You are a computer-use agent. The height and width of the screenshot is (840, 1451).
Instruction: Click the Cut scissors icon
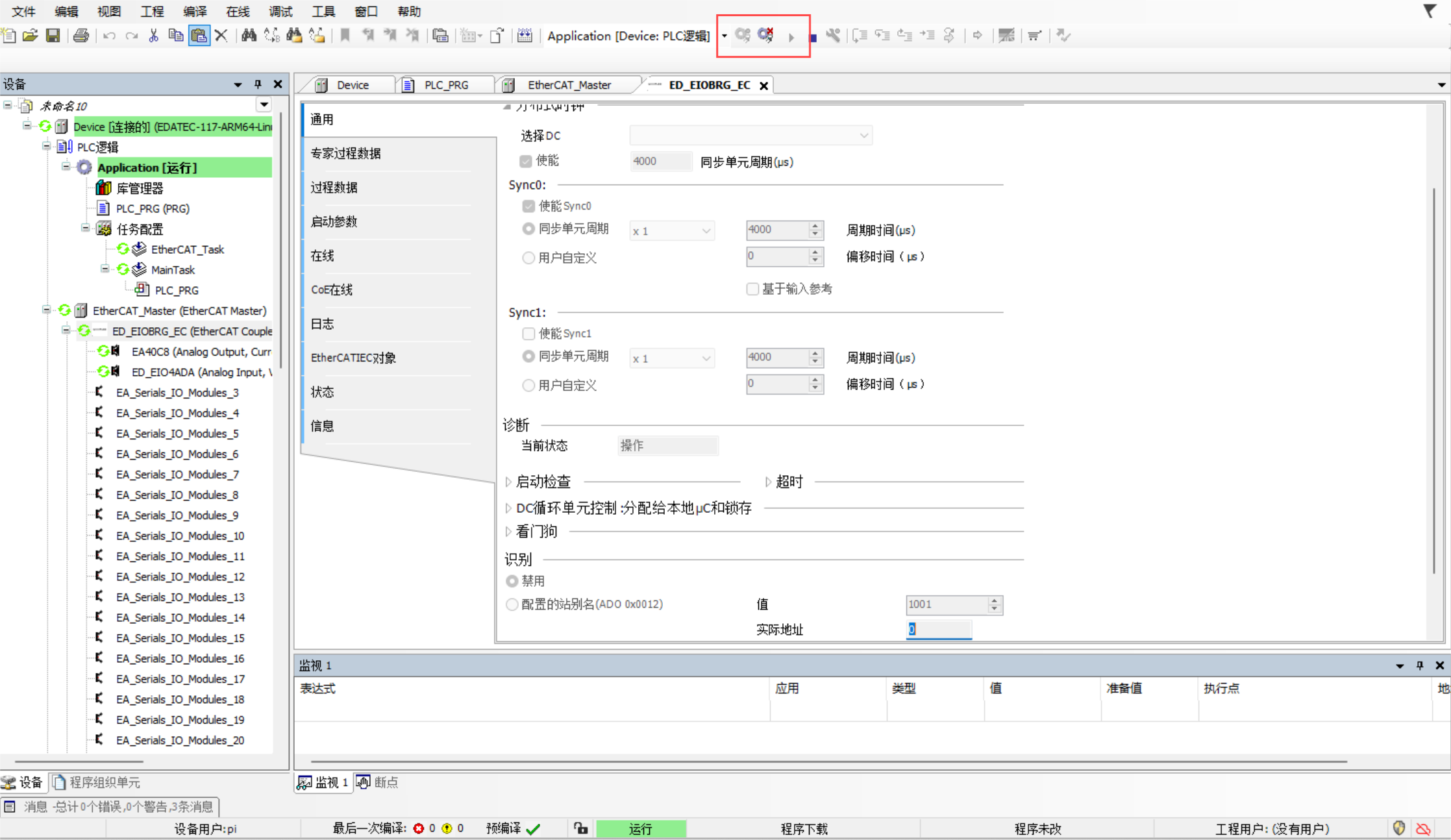(153, 36)
